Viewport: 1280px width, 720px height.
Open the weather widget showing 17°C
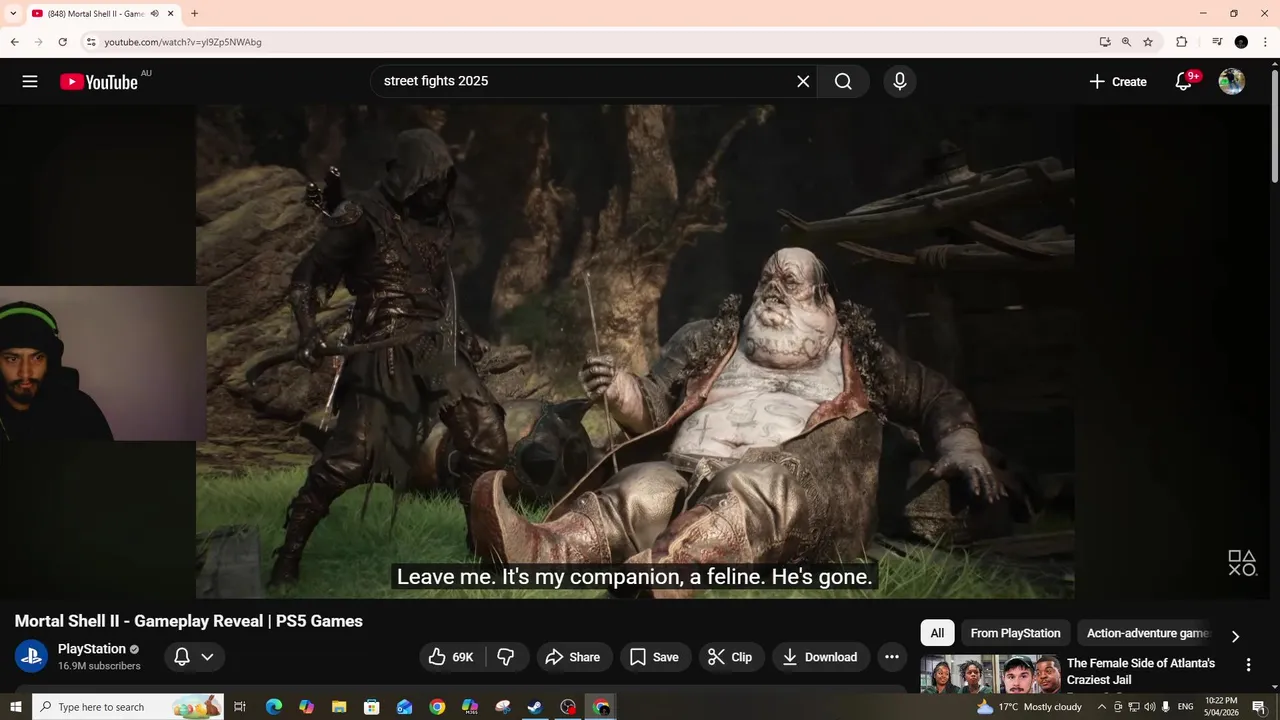[1030, 707]
